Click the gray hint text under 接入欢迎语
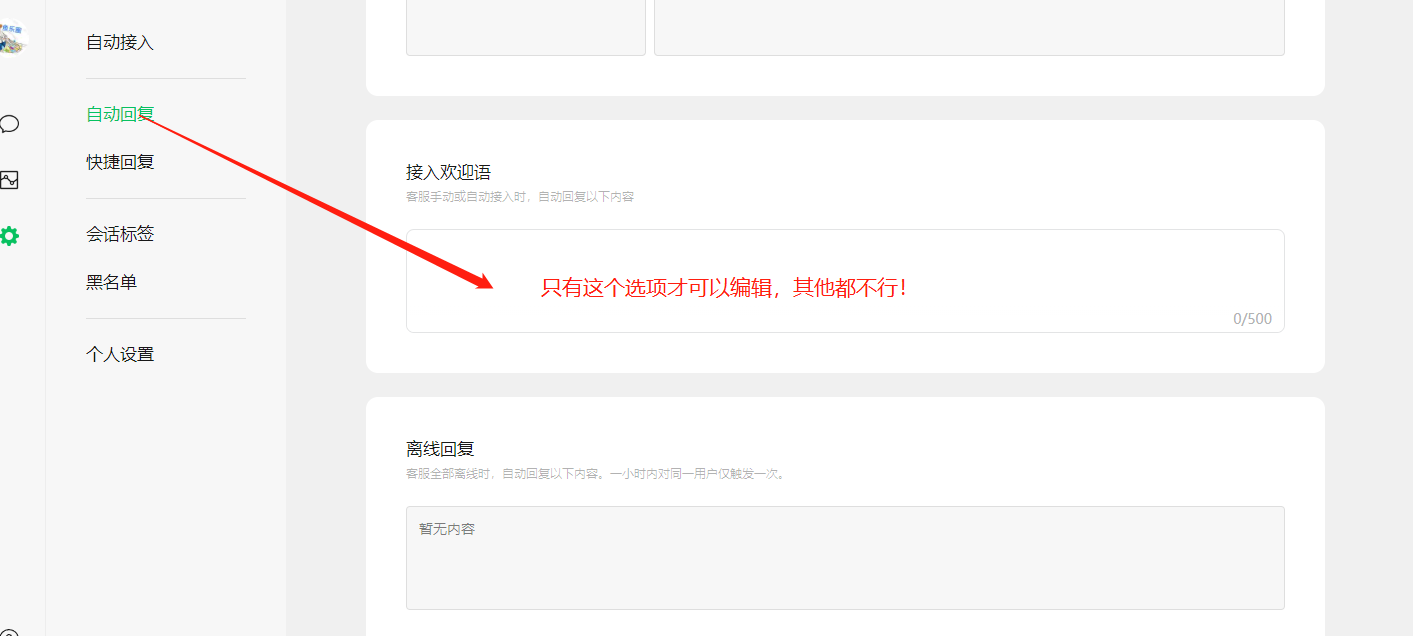1413x636 pixels. [x=520, y=196]
